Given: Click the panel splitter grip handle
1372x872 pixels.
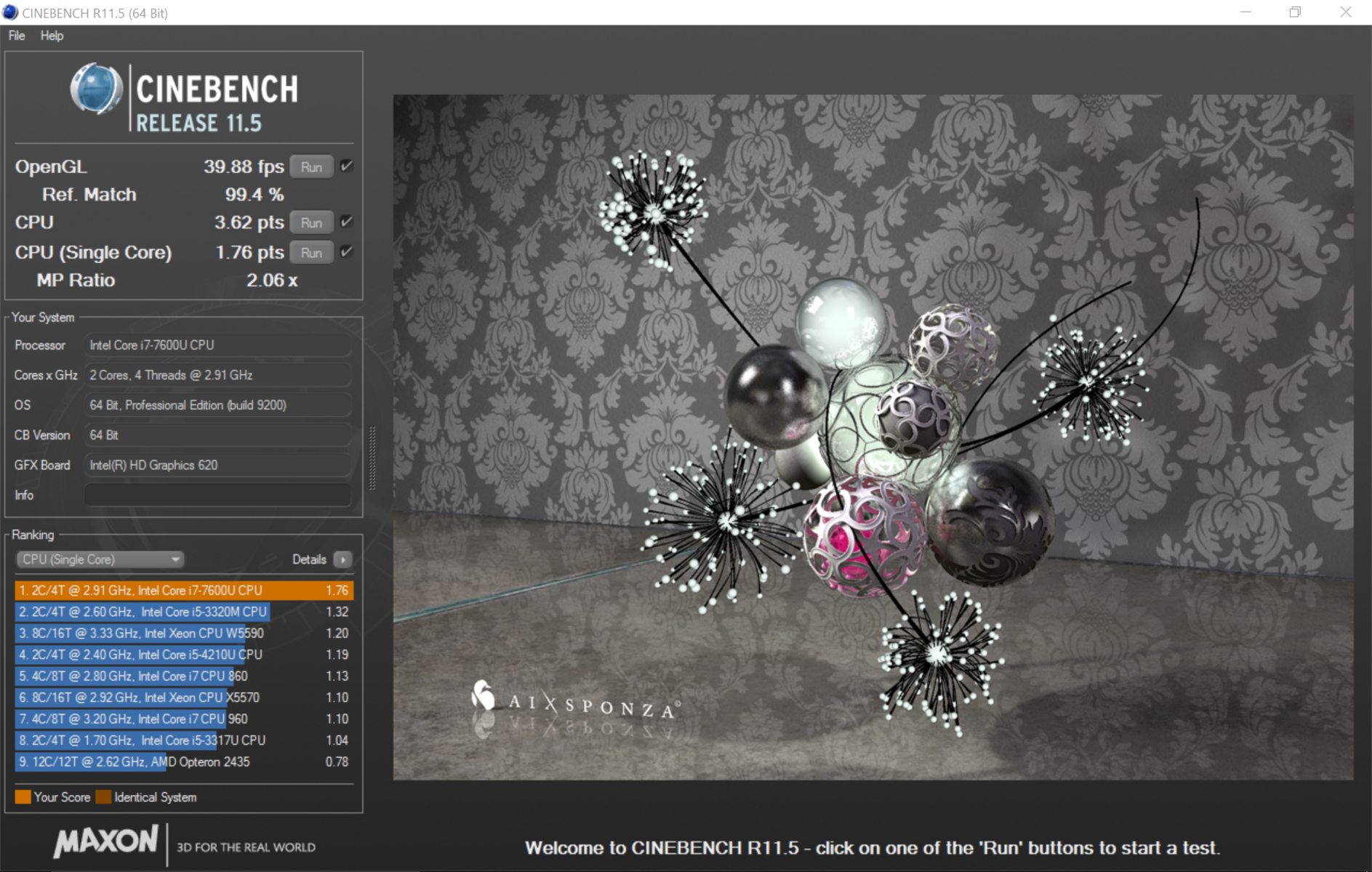Looking at the screenshot, I should coord(372,458).
